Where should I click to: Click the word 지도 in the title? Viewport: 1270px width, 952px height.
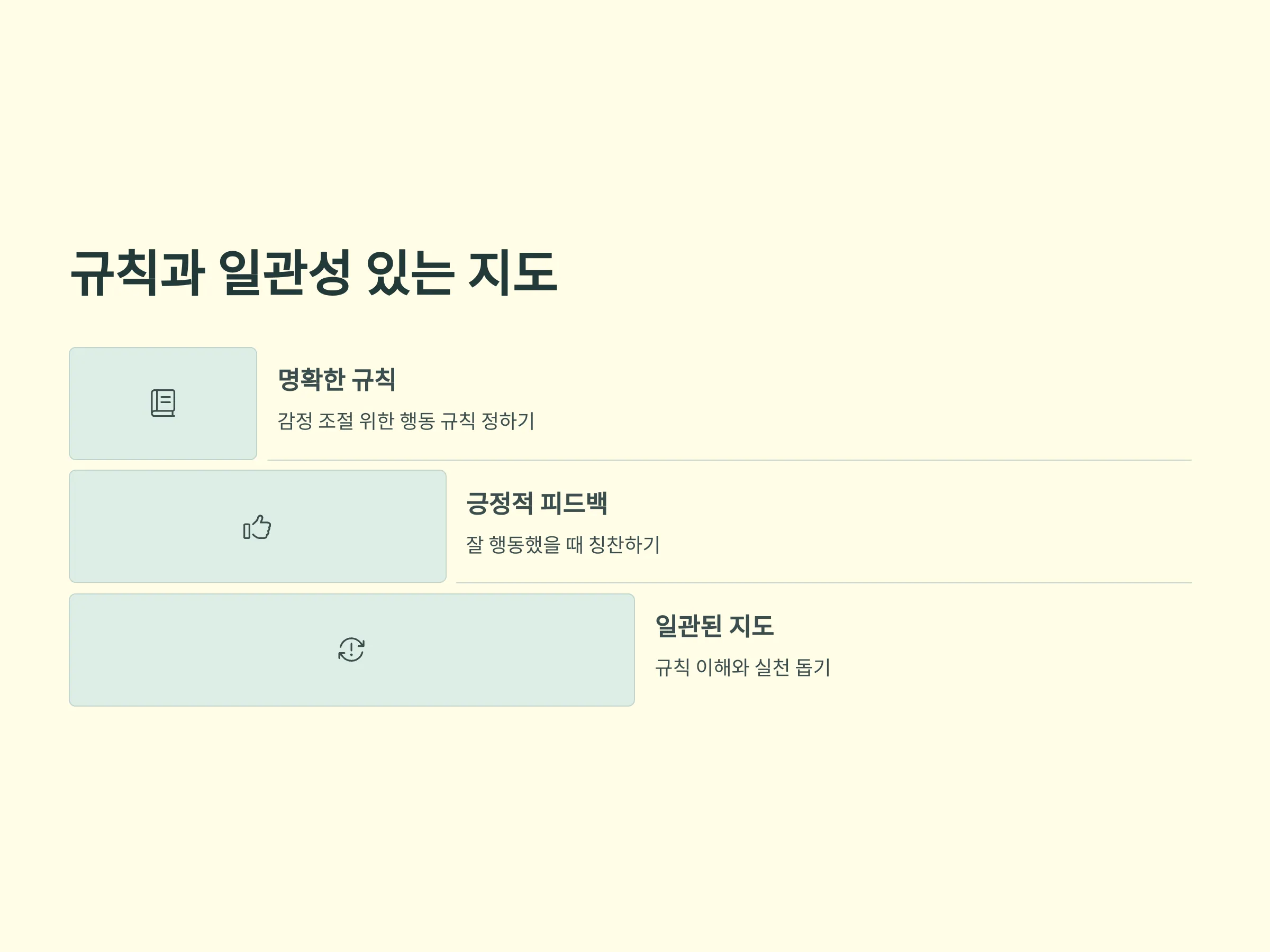(x=513, y=273)
